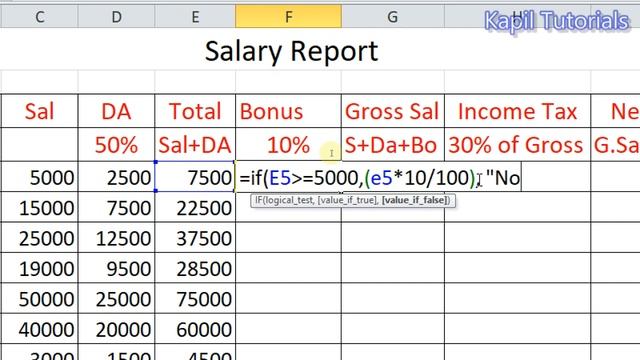Click inside the IF formula being edited
640x360 pixels.
(x=379, y=177)
